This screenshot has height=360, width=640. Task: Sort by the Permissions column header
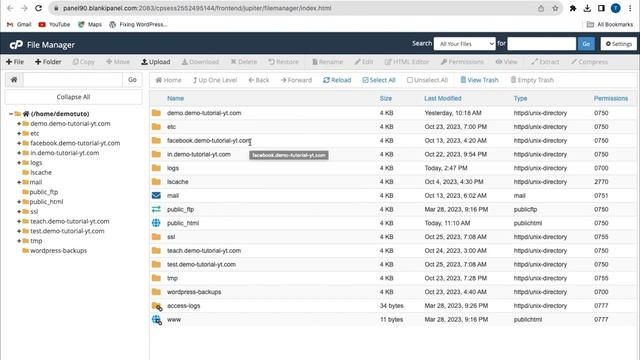[611, 98]
